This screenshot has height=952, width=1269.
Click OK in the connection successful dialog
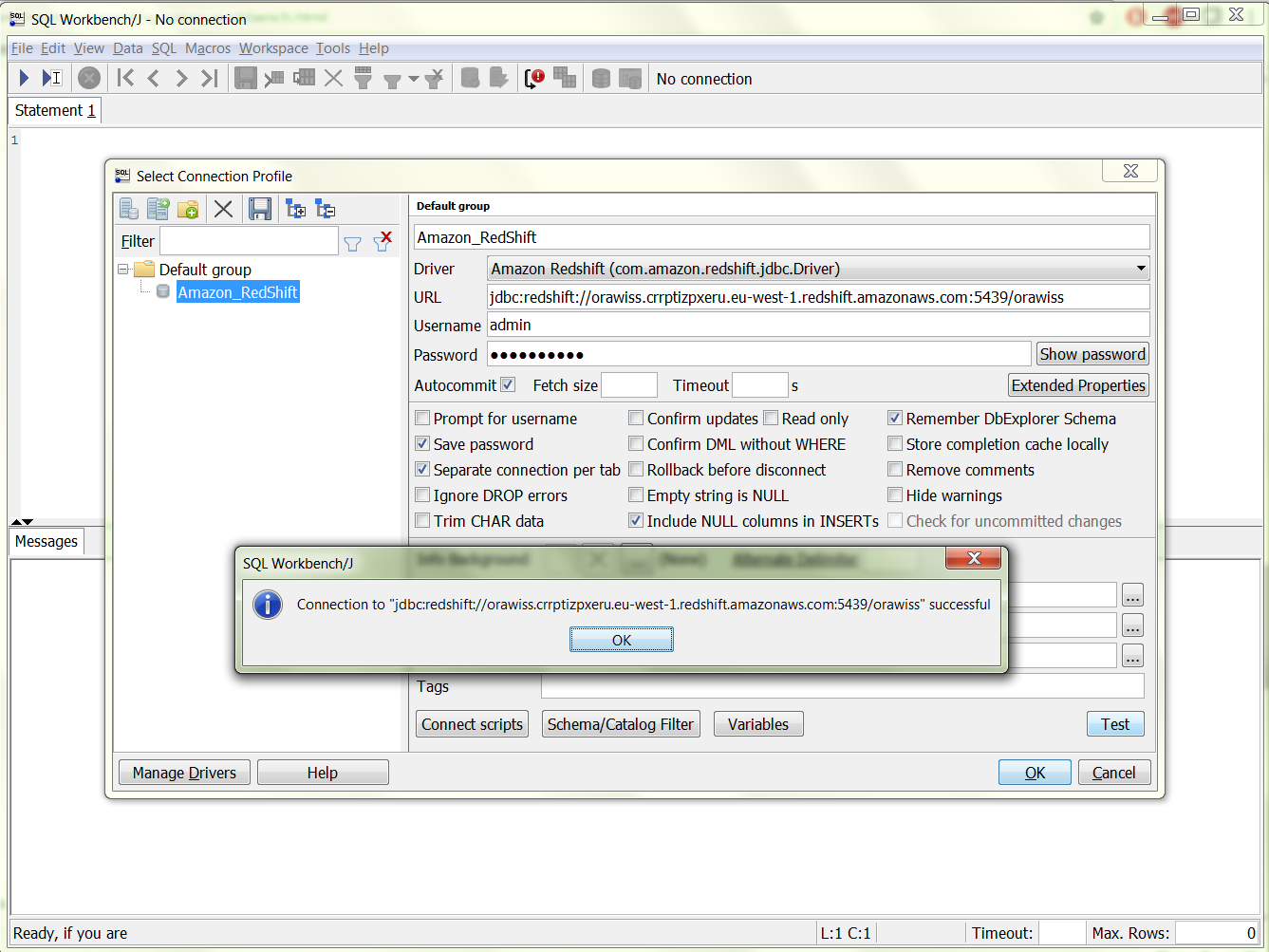click(622, 640)
